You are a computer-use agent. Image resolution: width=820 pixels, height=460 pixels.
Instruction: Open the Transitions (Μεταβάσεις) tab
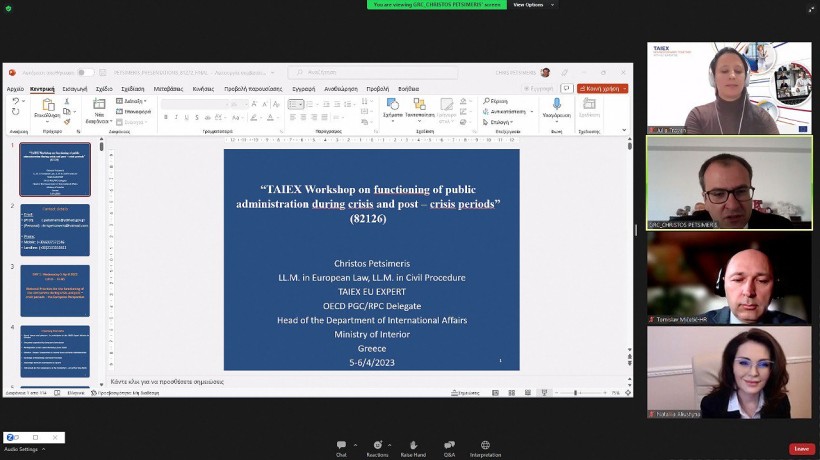(x=168, y=89)
